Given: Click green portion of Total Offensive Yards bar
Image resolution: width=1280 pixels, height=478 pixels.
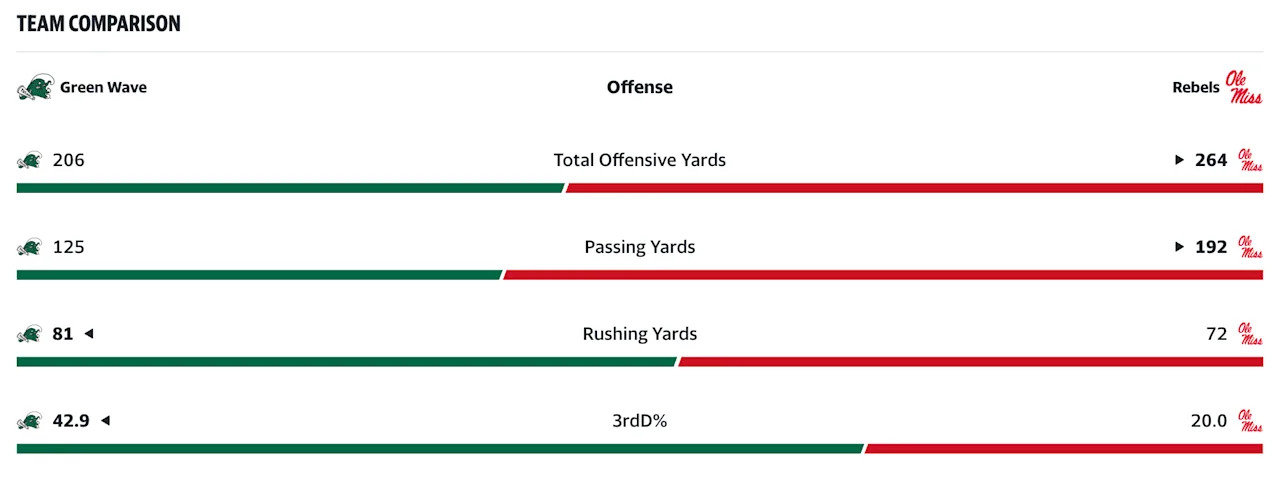Looking at the screenshot, I should 290,188.
